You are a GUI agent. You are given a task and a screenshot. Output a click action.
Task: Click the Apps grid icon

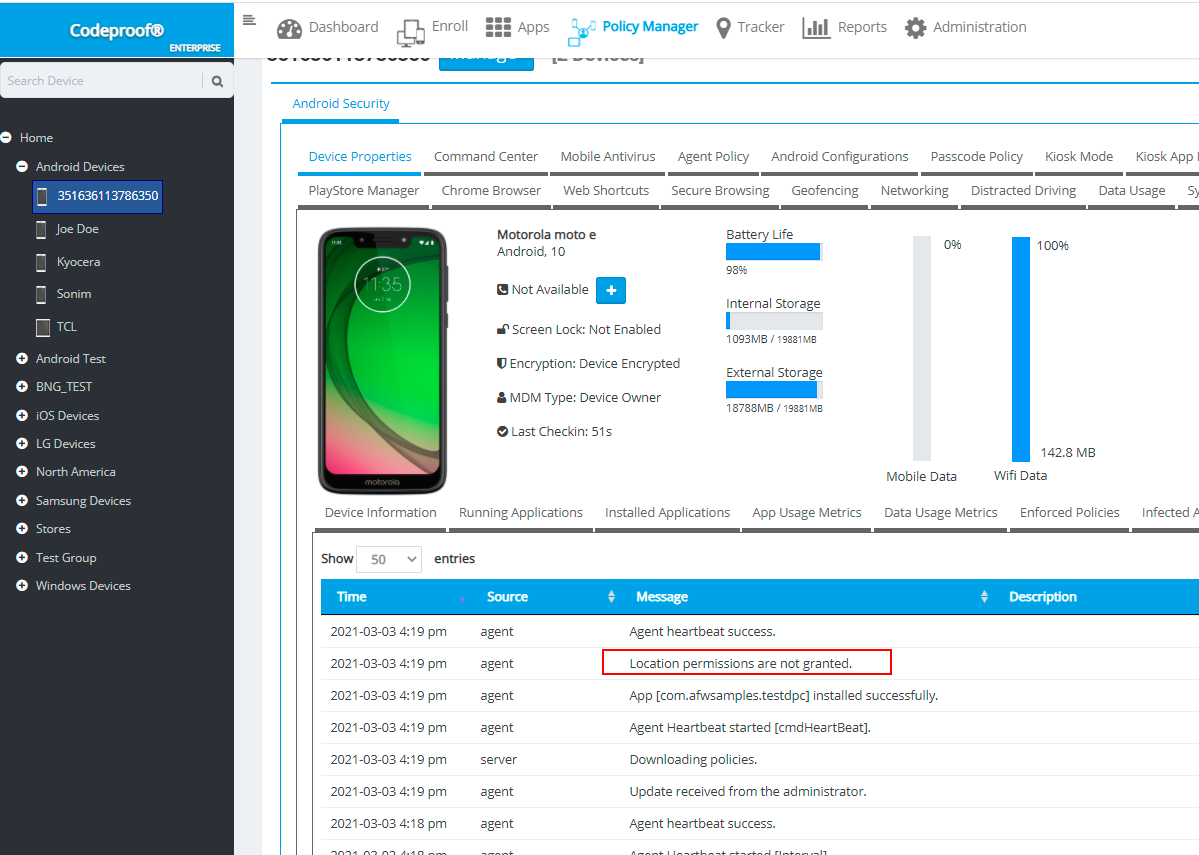point(499,28)
